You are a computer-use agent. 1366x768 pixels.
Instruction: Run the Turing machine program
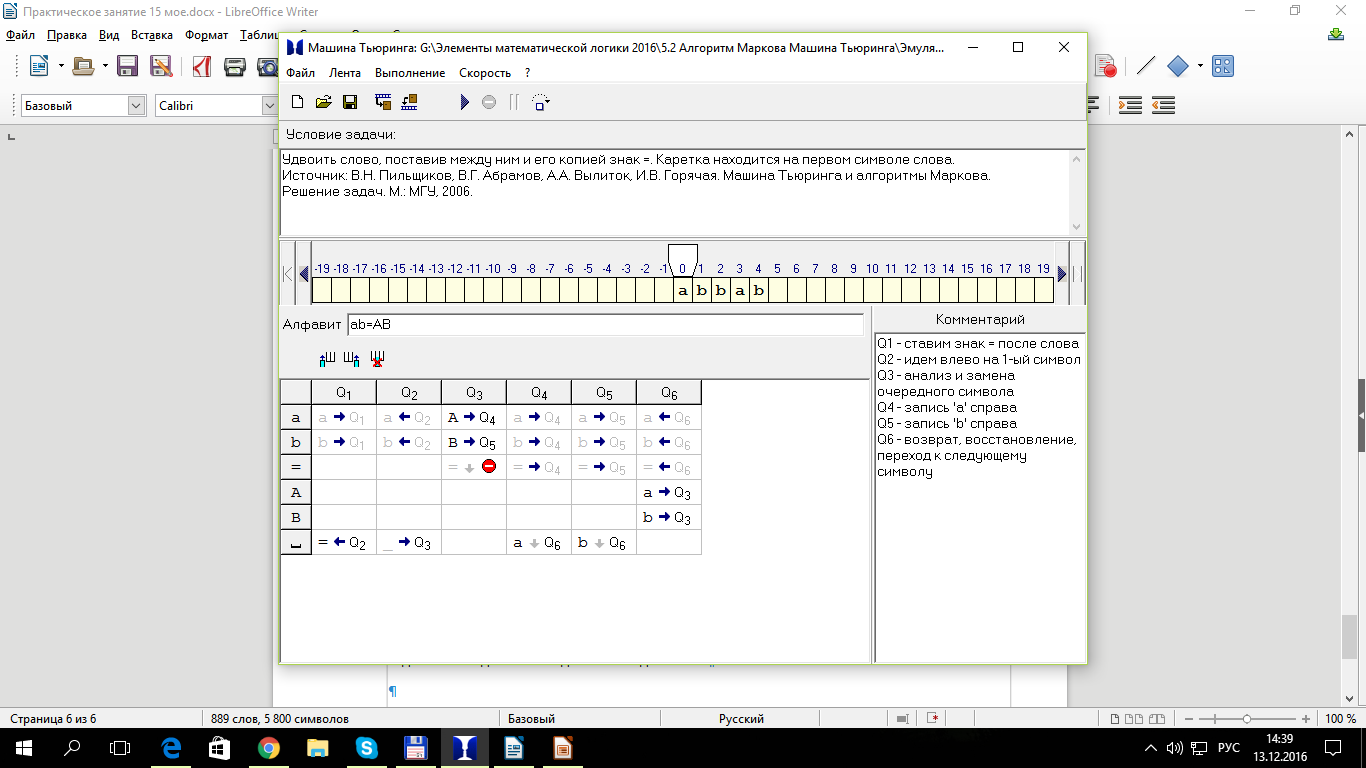(464, 102)
